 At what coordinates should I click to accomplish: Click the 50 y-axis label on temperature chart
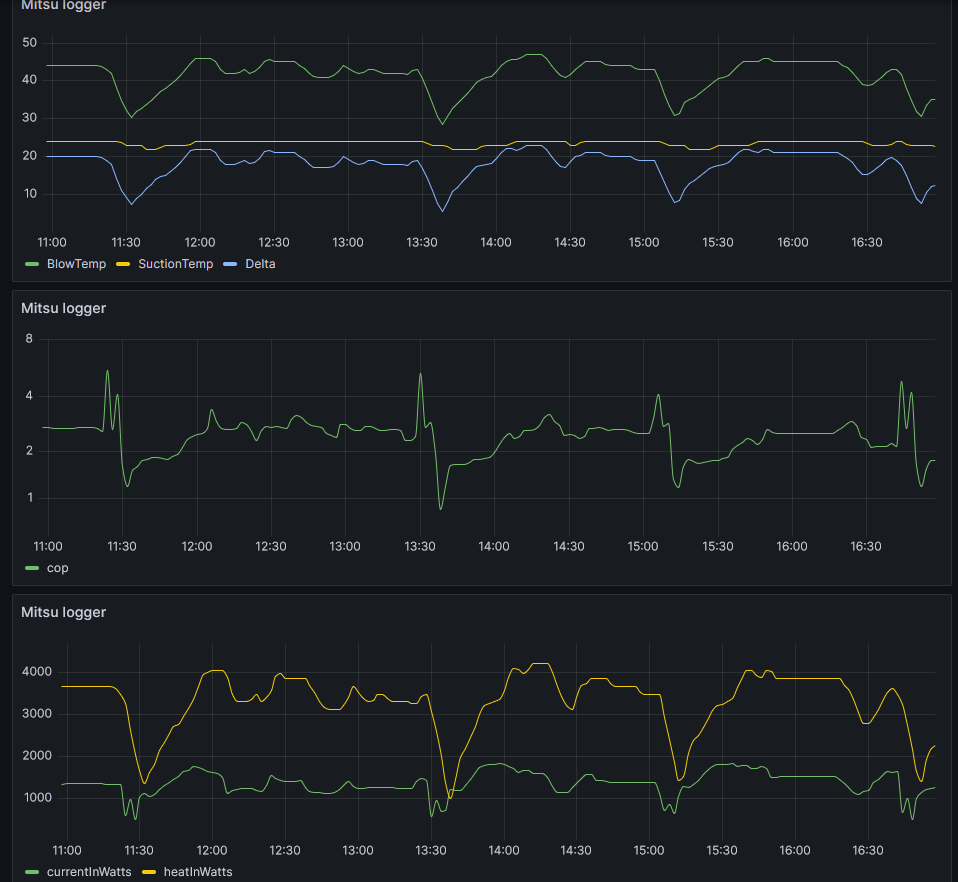pos(30,42)
